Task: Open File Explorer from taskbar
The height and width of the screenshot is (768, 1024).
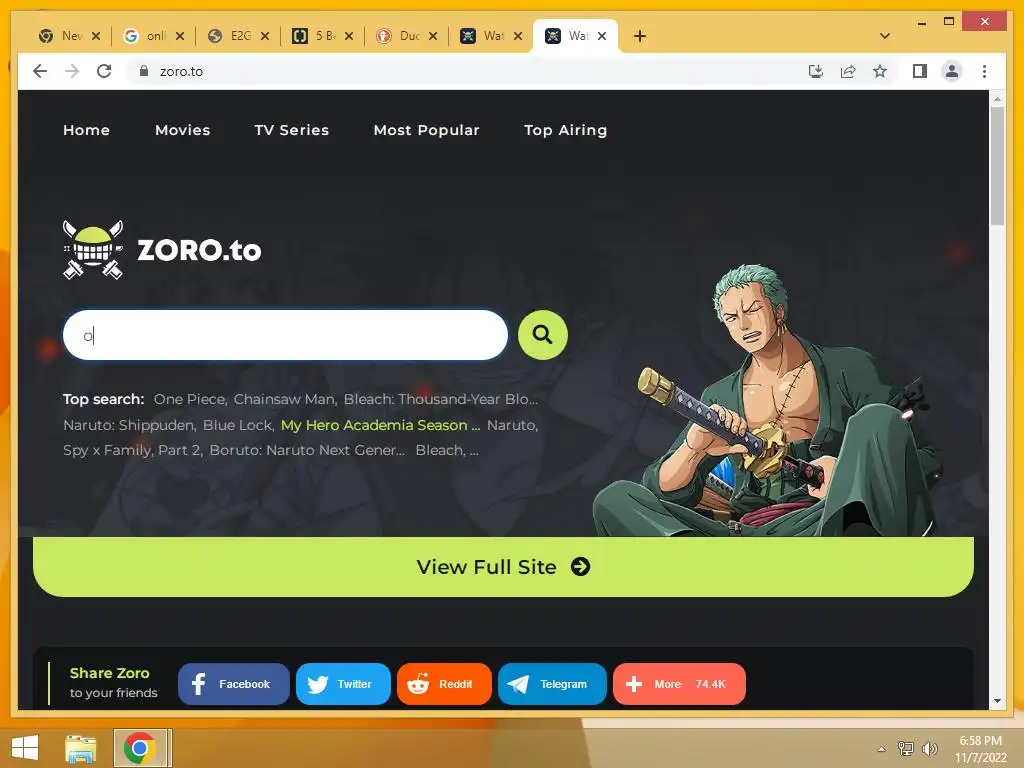Action: coord(80,748)
